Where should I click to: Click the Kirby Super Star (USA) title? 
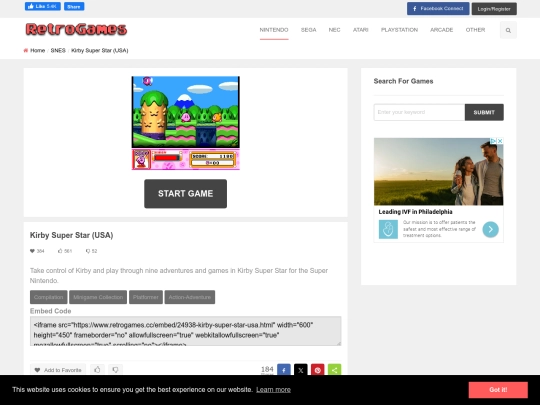(71, 235)
